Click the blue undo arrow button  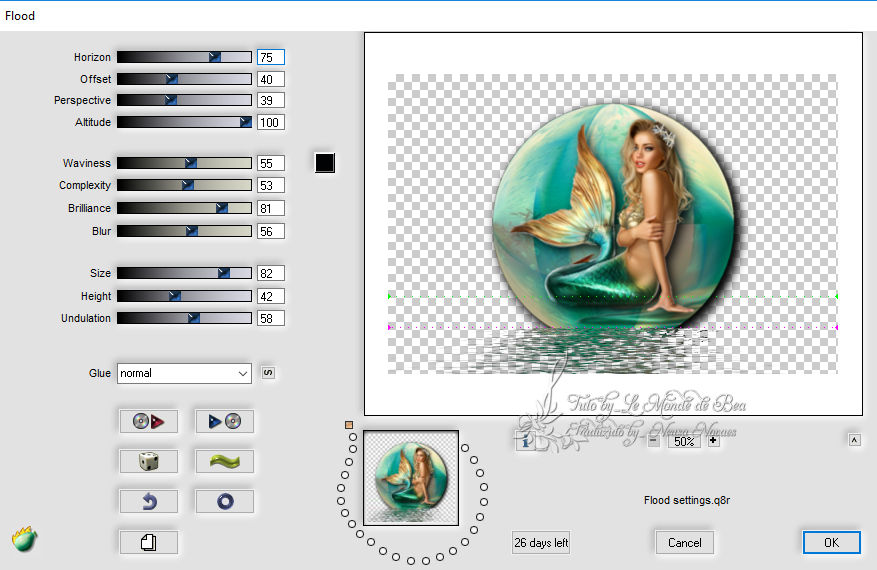pyautogui.click(x=148, y=502)
